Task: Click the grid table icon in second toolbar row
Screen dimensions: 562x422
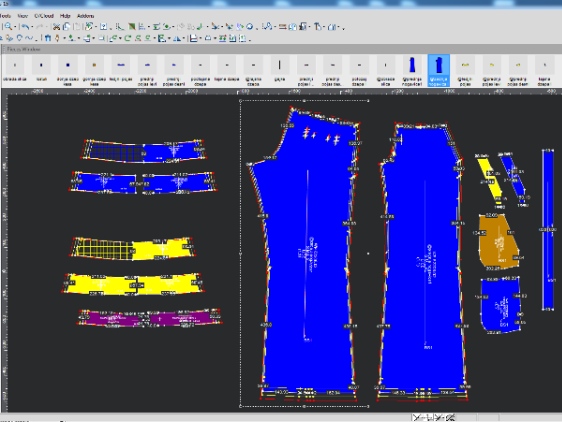Action: (223, 38)
